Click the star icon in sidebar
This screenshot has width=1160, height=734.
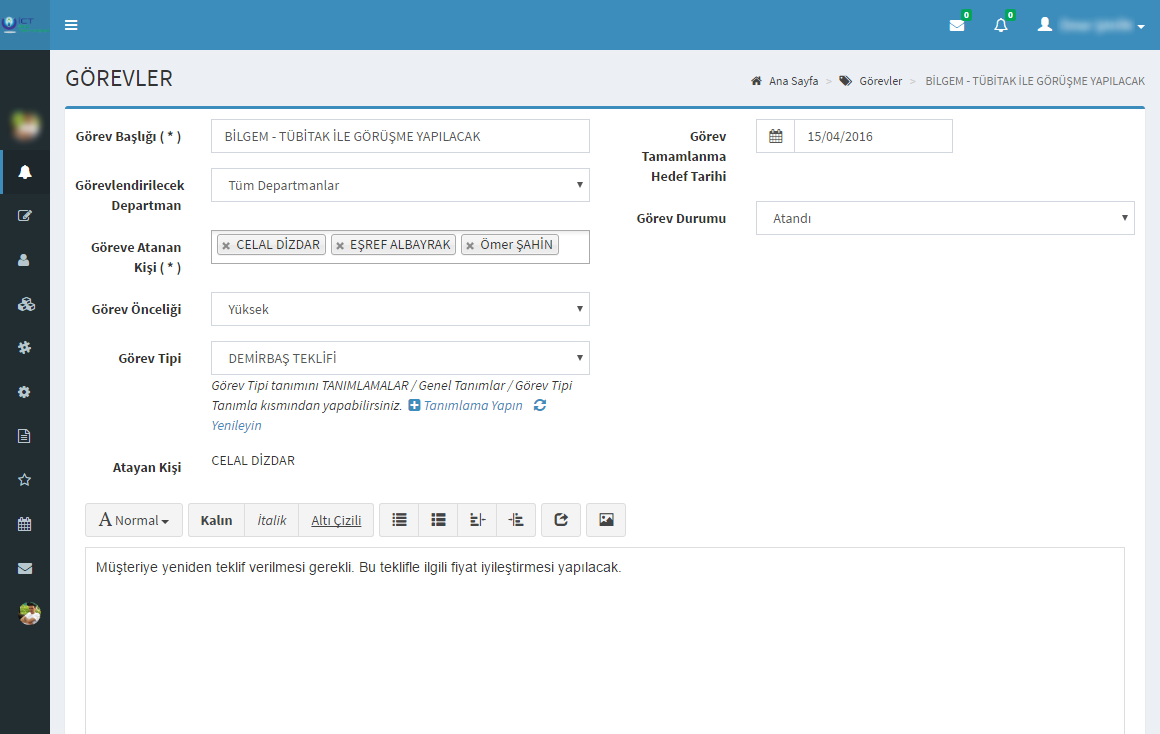tap(25, 479)
